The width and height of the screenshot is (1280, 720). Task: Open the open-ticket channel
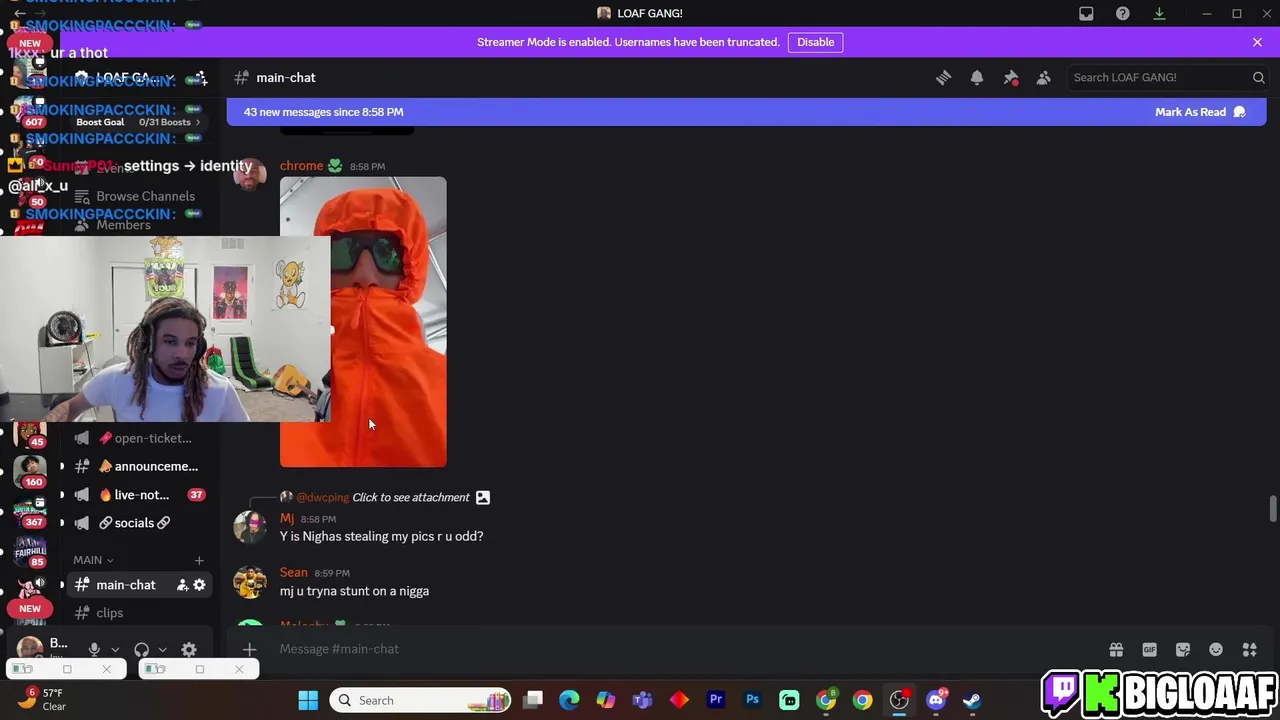[134, 438]
